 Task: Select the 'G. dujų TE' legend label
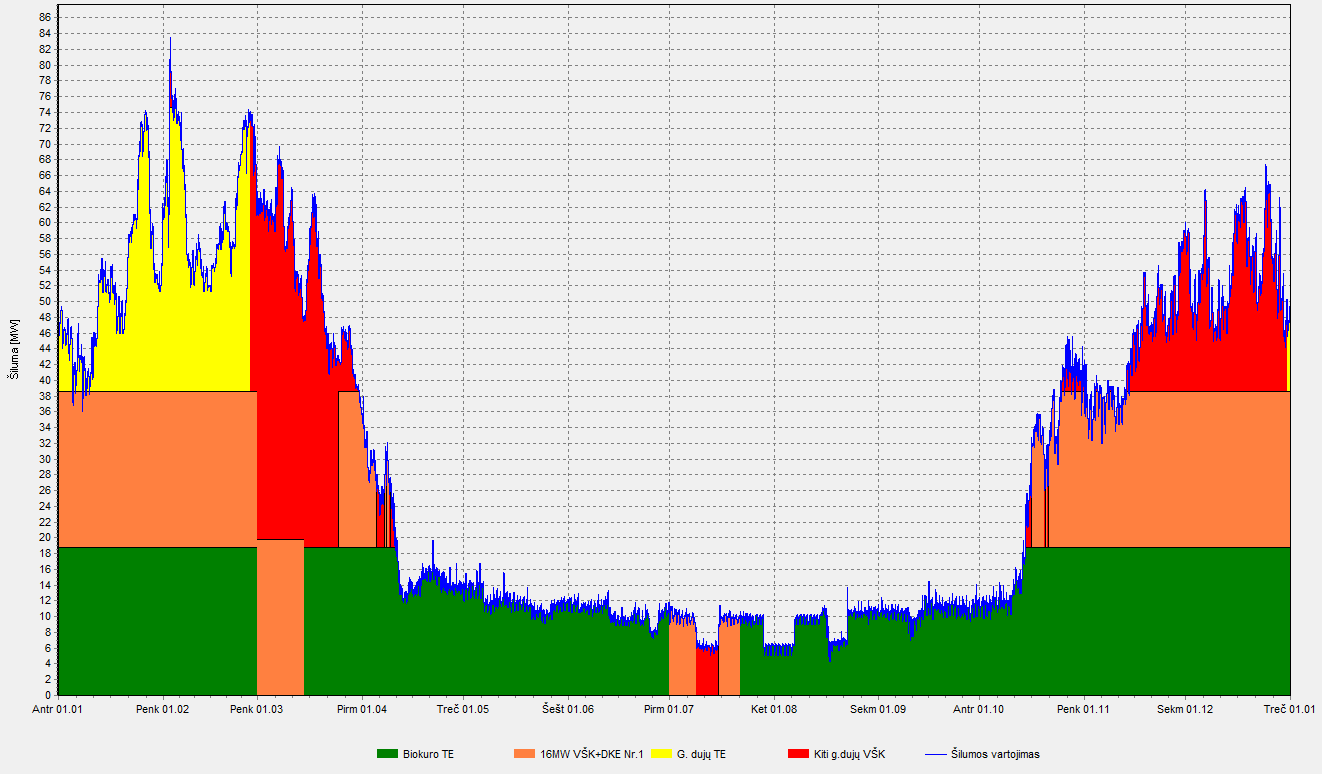click(702, 754)
